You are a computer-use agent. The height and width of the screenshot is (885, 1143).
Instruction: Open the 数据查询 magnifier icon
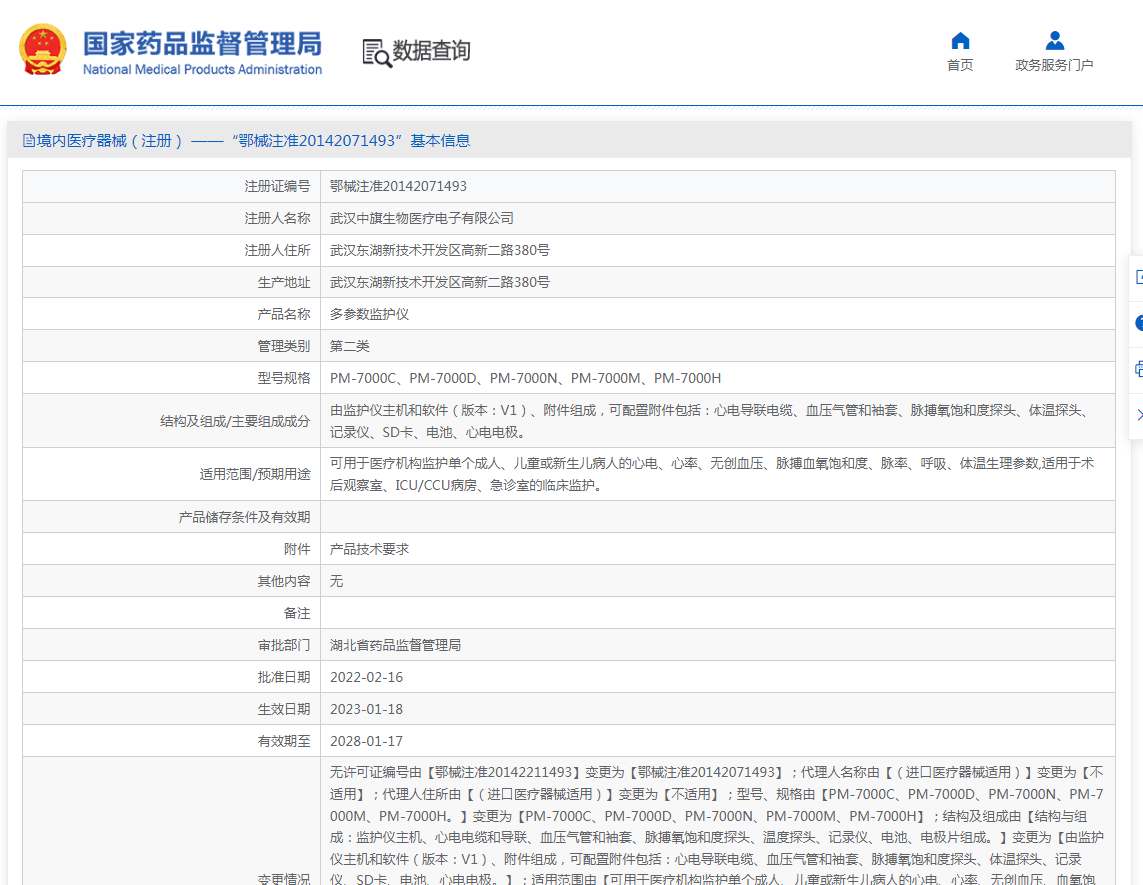coord(377,53)
